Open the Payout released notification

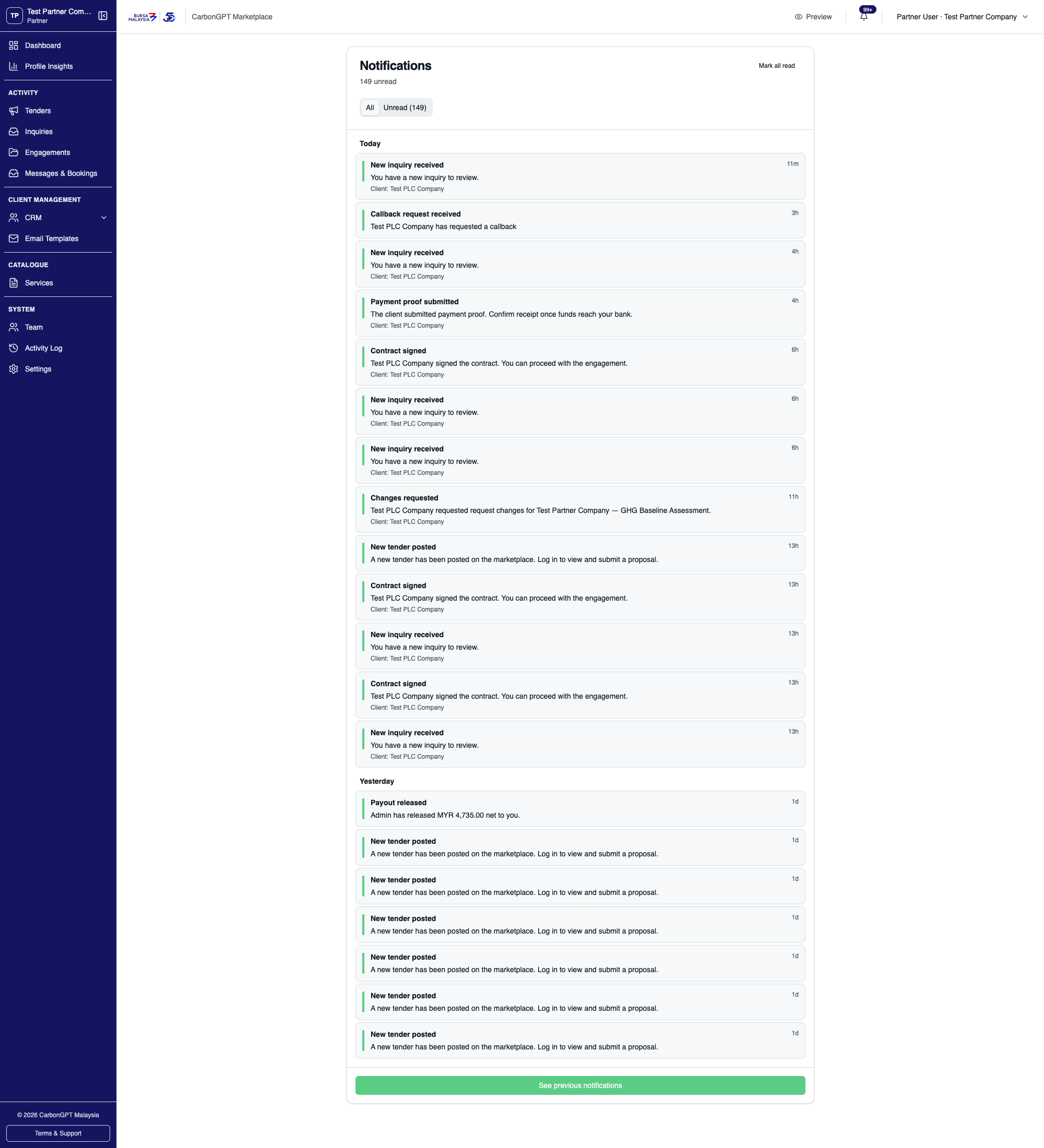580,809
